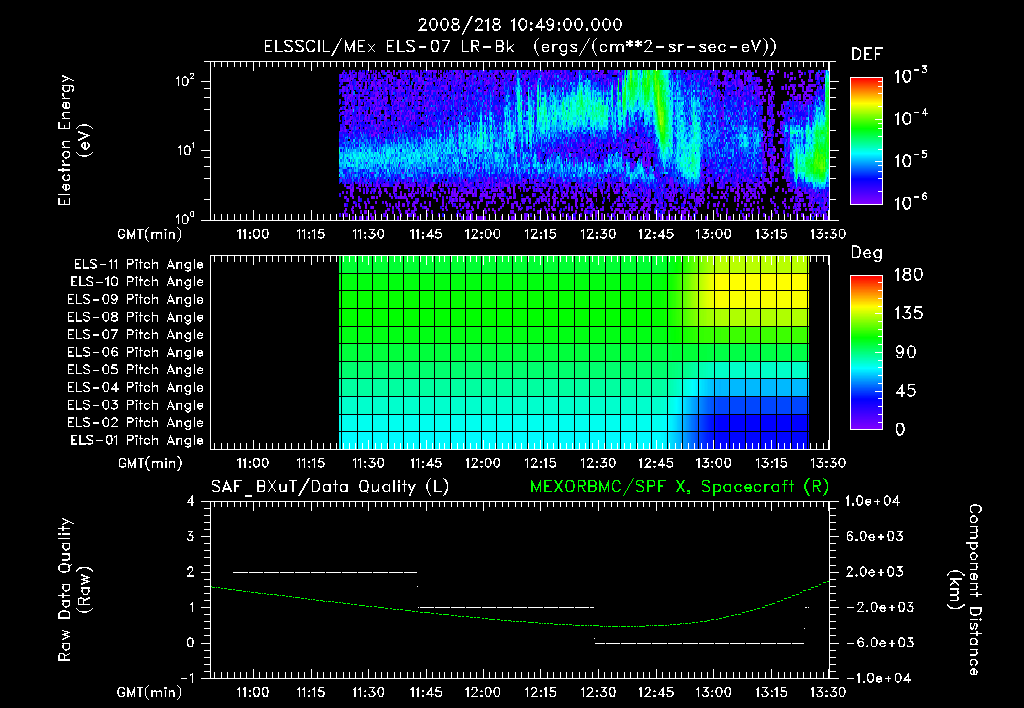1024x708 pixels.
Task: Click the 10^-5 DEF scale value
Action: pyautogui.click(x=910, y=160)
